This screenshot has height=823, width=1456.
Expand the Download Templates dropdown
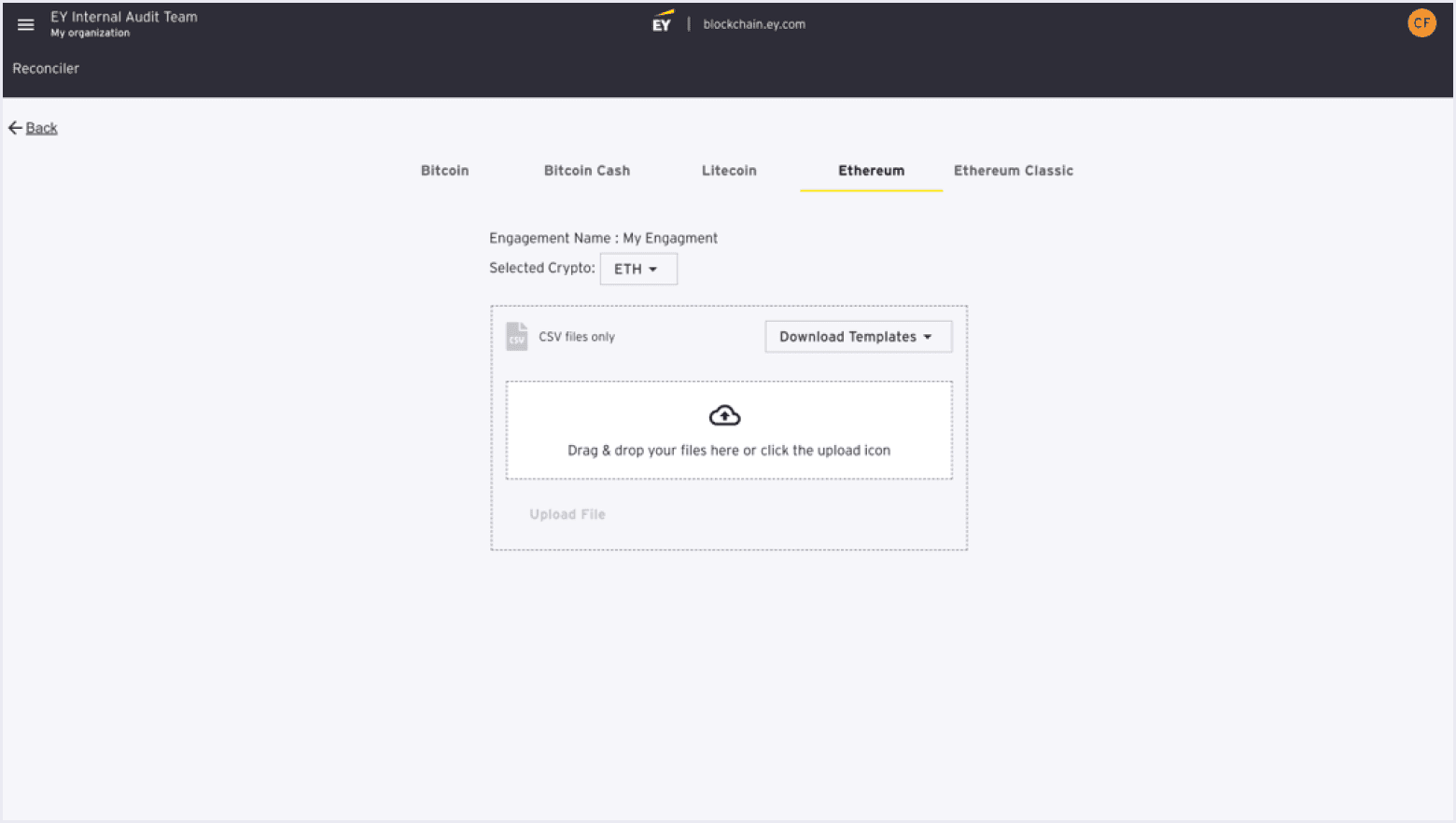click(858, 337)
